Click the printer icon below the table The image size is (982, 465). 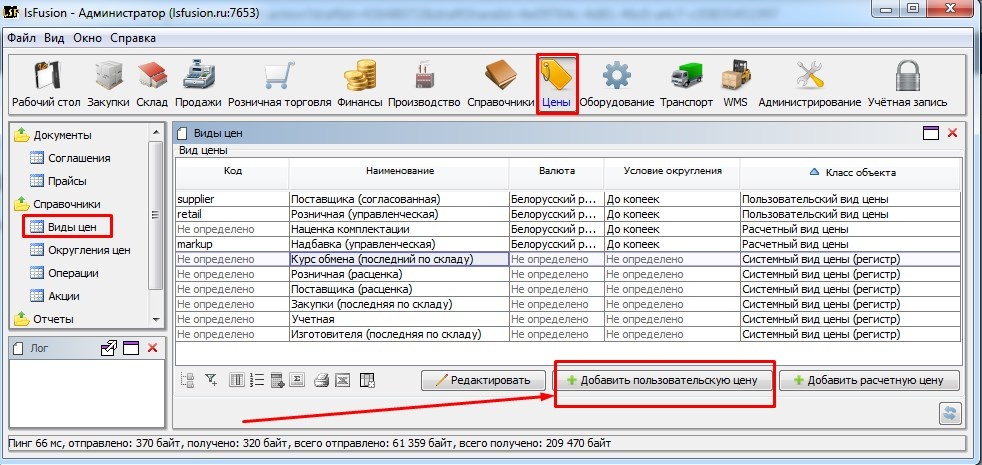pos(322,380)
